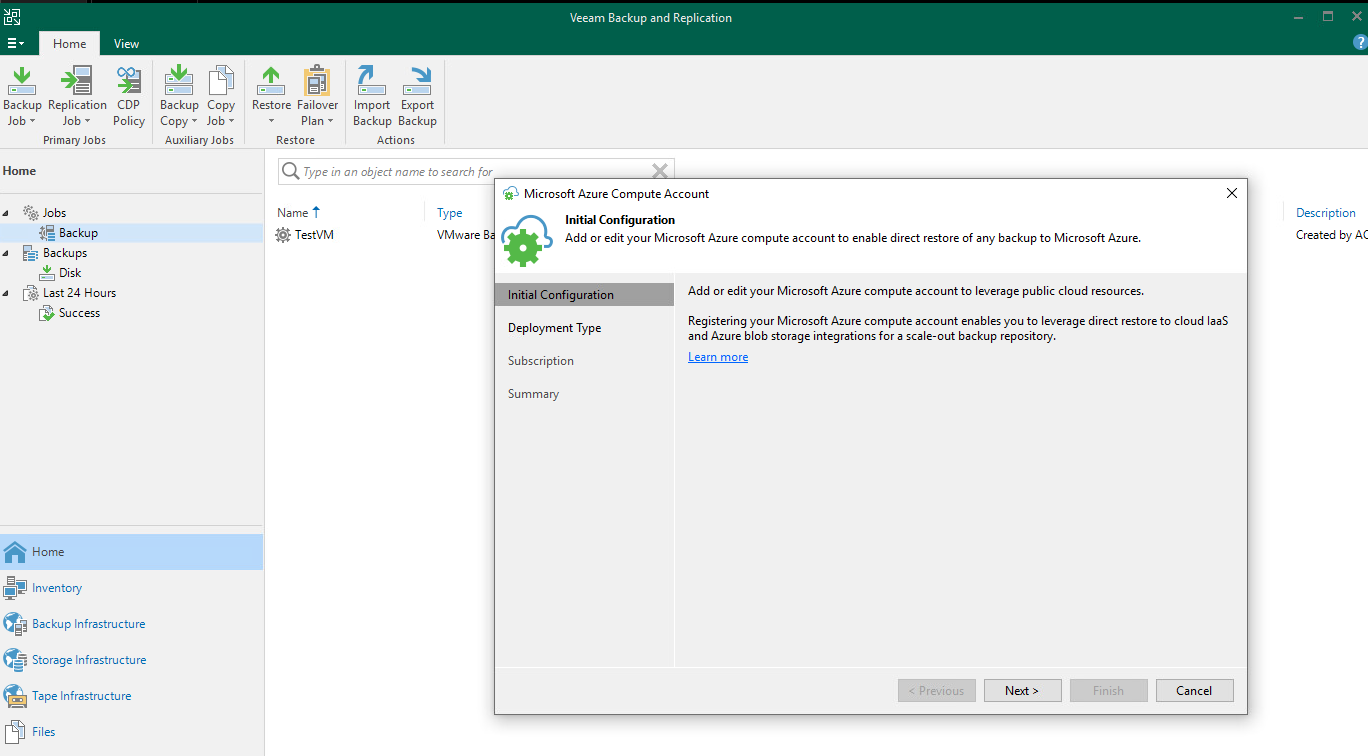Click the Description column header
This screenshot has height=756, width=1368.
[1326, 213]
